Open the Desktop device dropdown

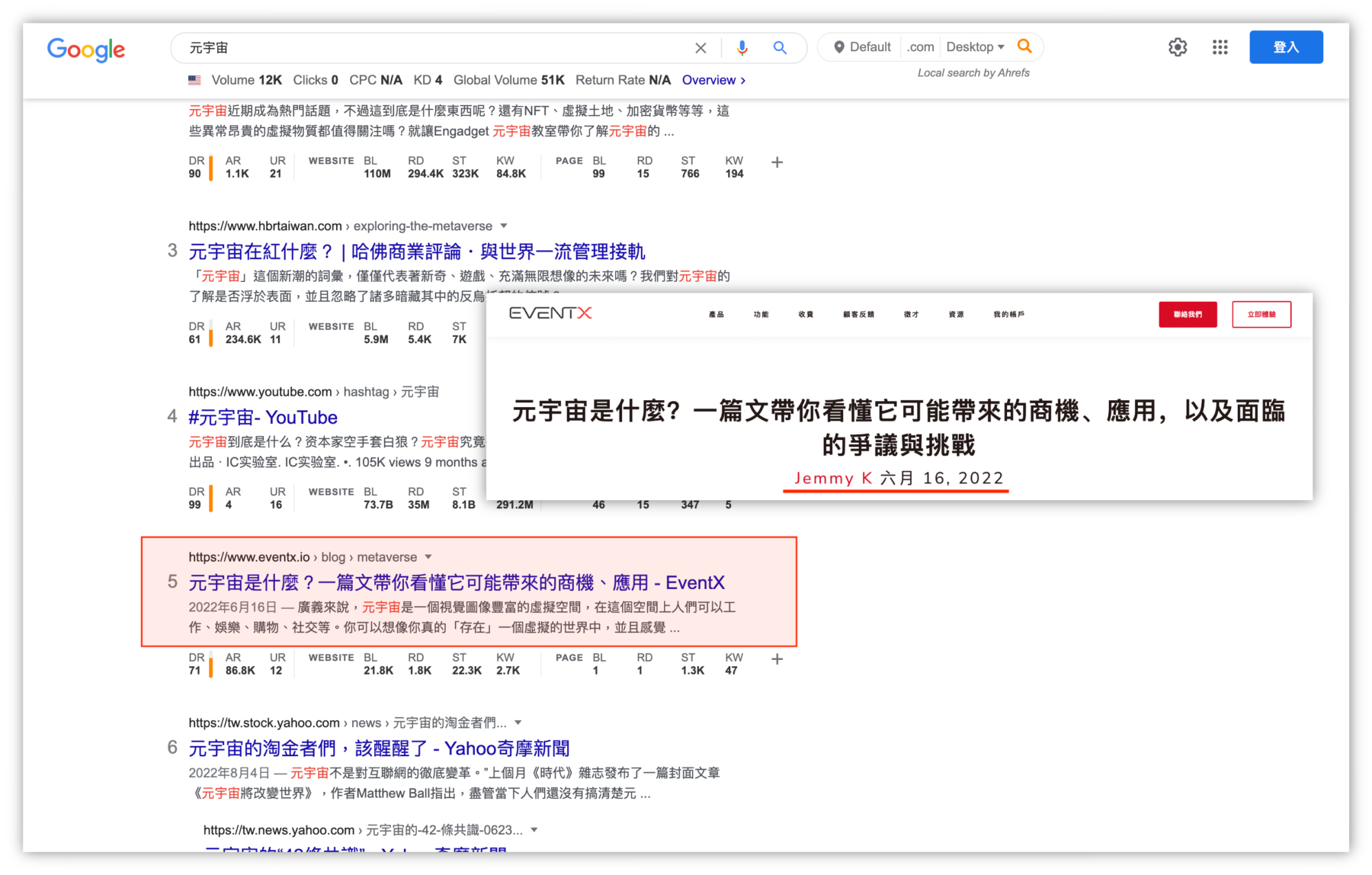tap(976, 46)
